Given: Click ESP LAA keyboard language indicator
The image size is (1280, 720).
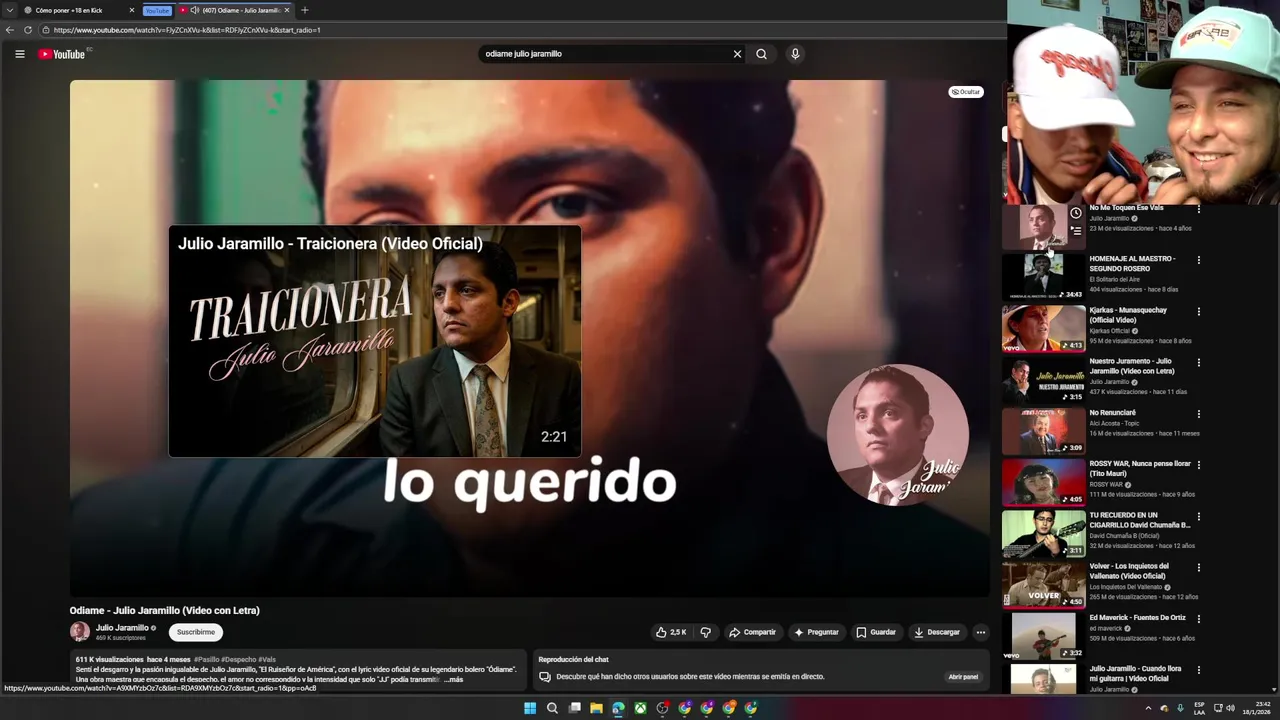Looking at the screenshot, I should [x=1199, y=708].
